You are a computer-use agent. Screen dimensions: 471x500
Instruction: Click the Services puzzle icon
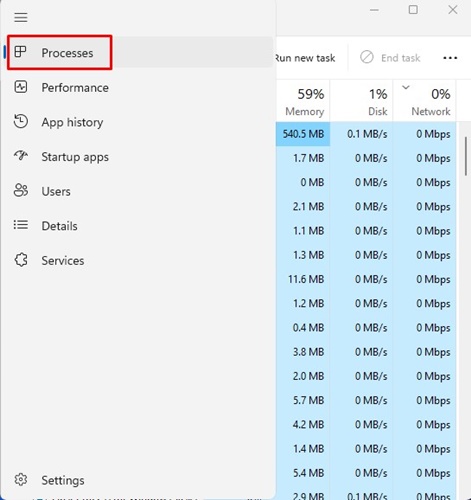point(21,260)
